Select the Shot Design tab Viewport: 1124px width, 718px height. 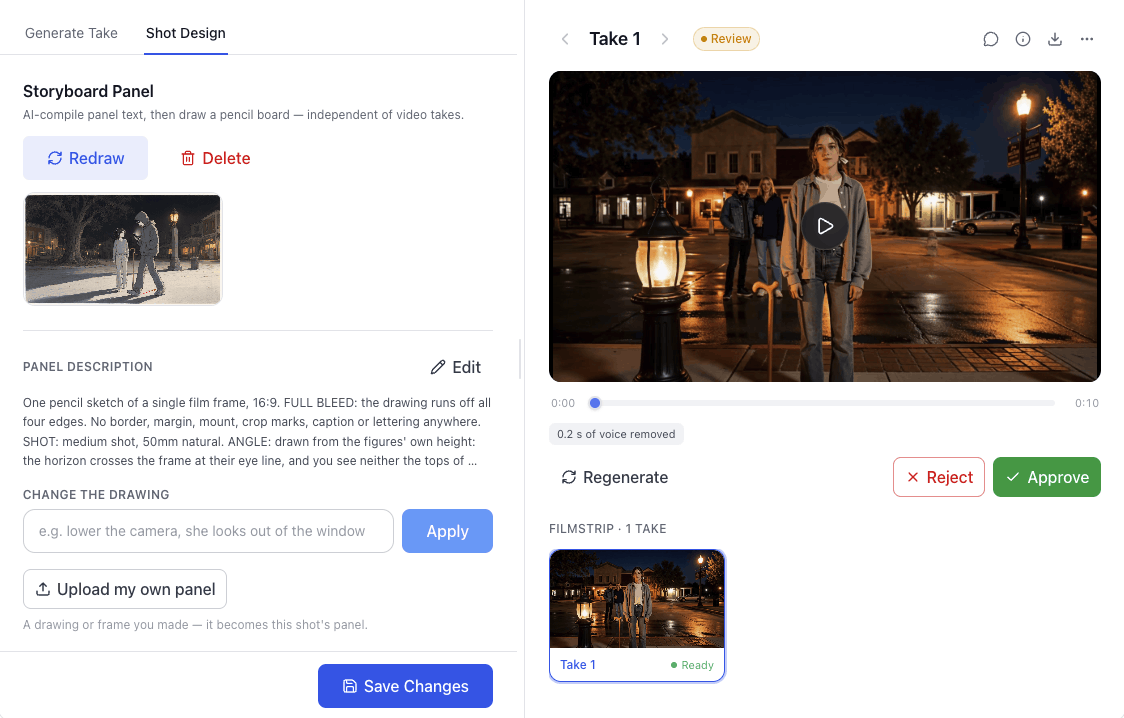coord(186,33)
